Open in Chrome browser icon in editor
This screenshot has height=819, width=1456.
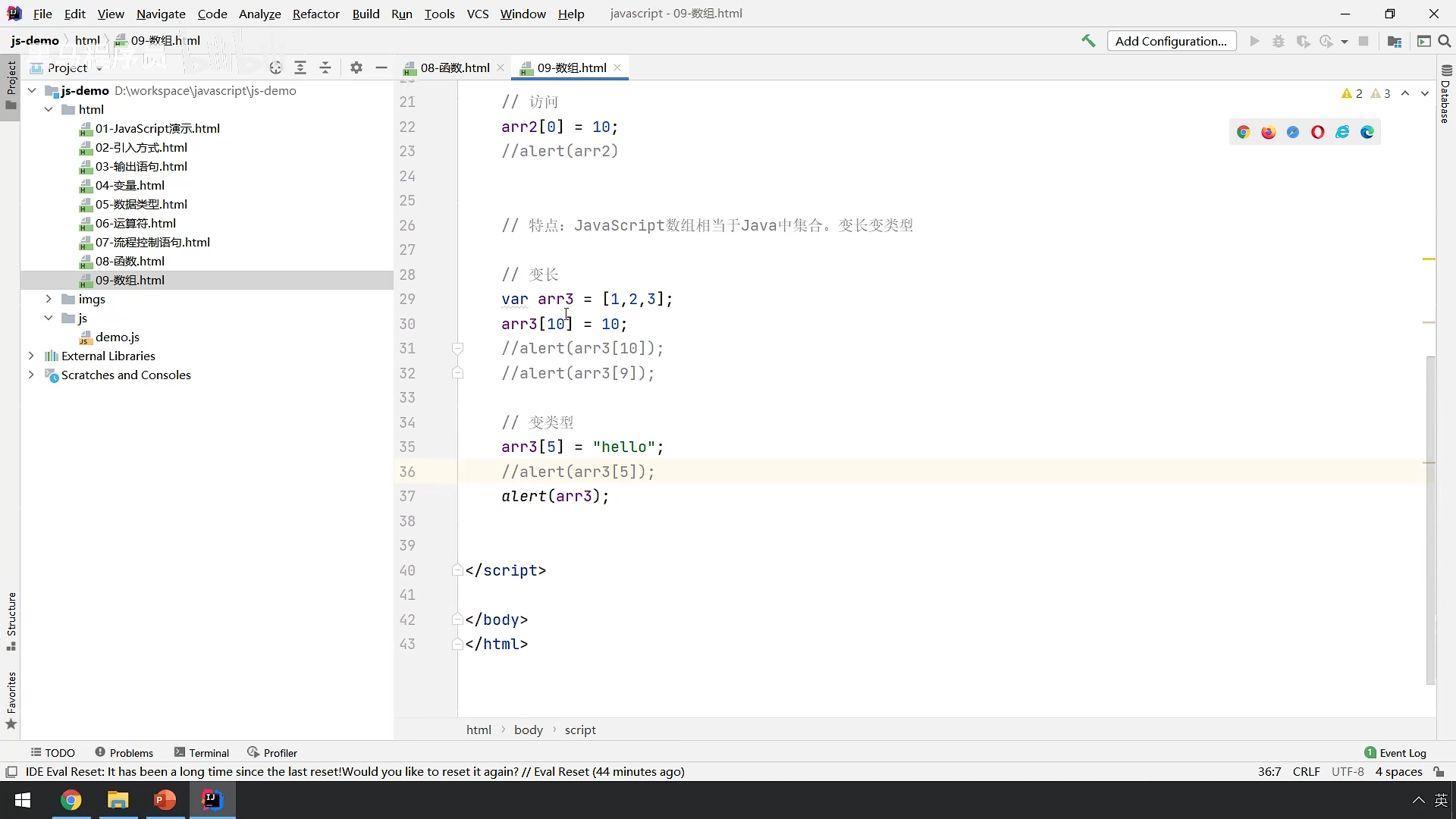coord(1243,132)
